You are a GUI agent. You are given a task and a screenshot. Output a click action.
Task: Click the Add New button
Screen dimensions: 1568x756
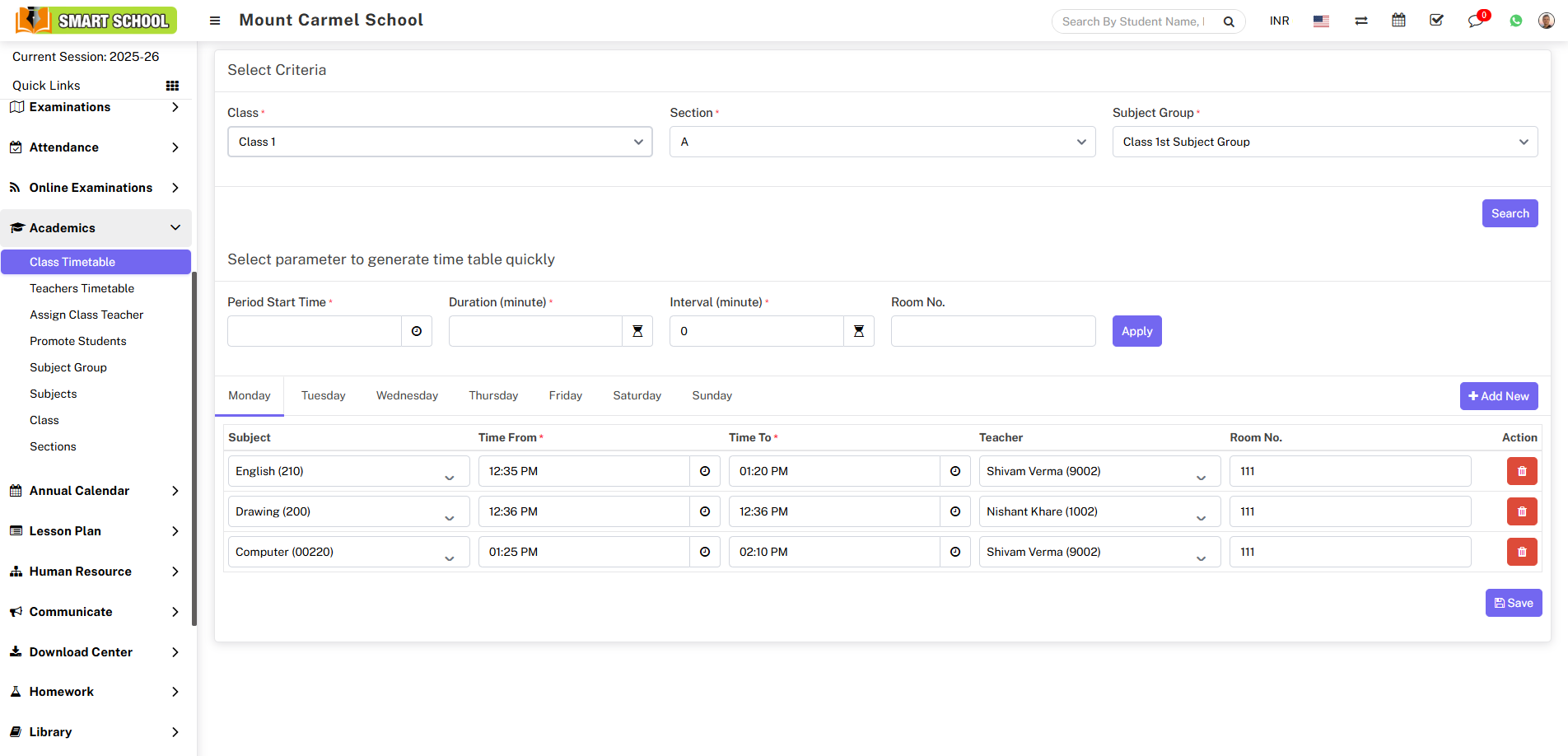tap(1498, 396)
